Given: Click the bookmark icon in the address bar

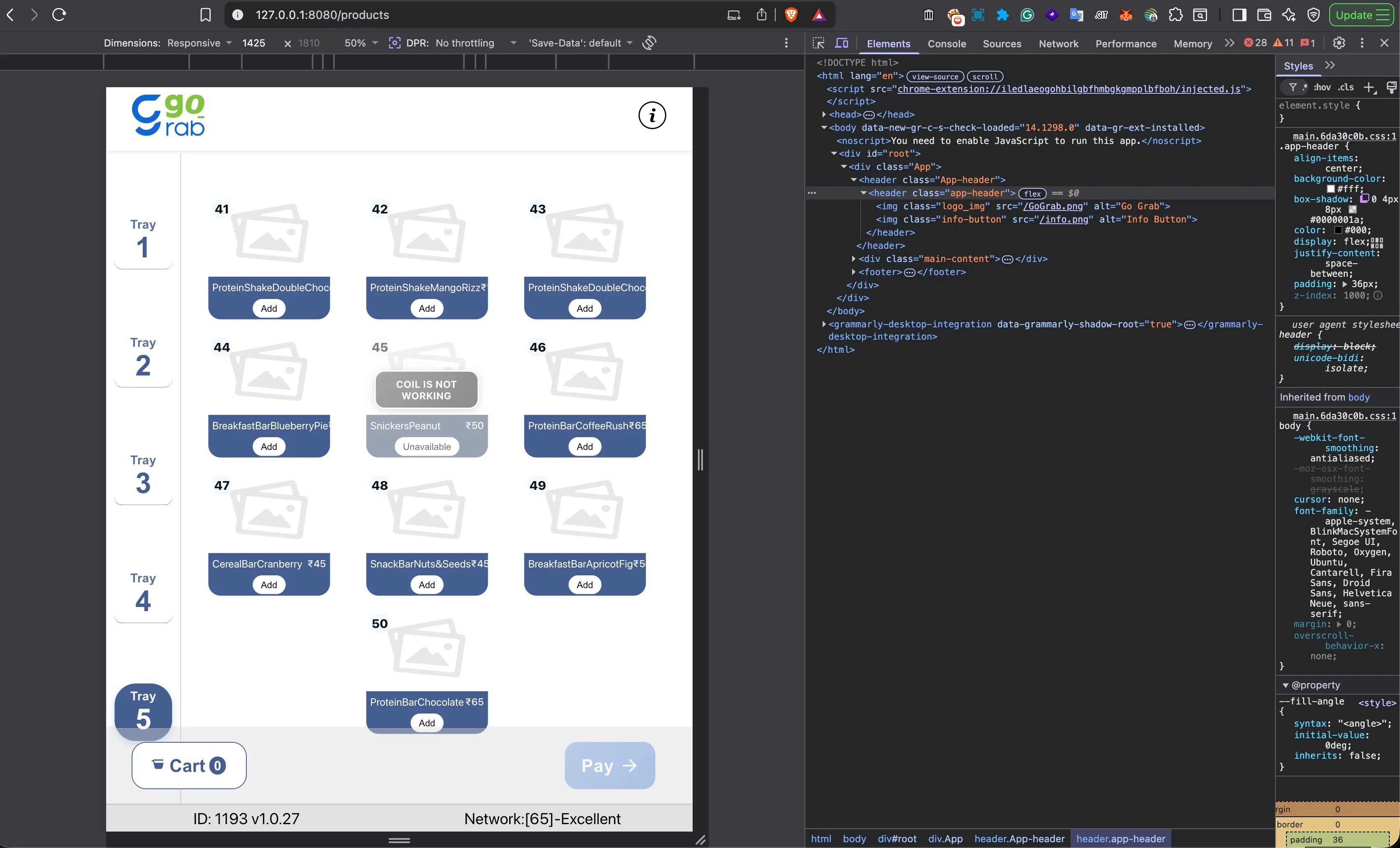Looking at the screenshot, I should (206, 15).
